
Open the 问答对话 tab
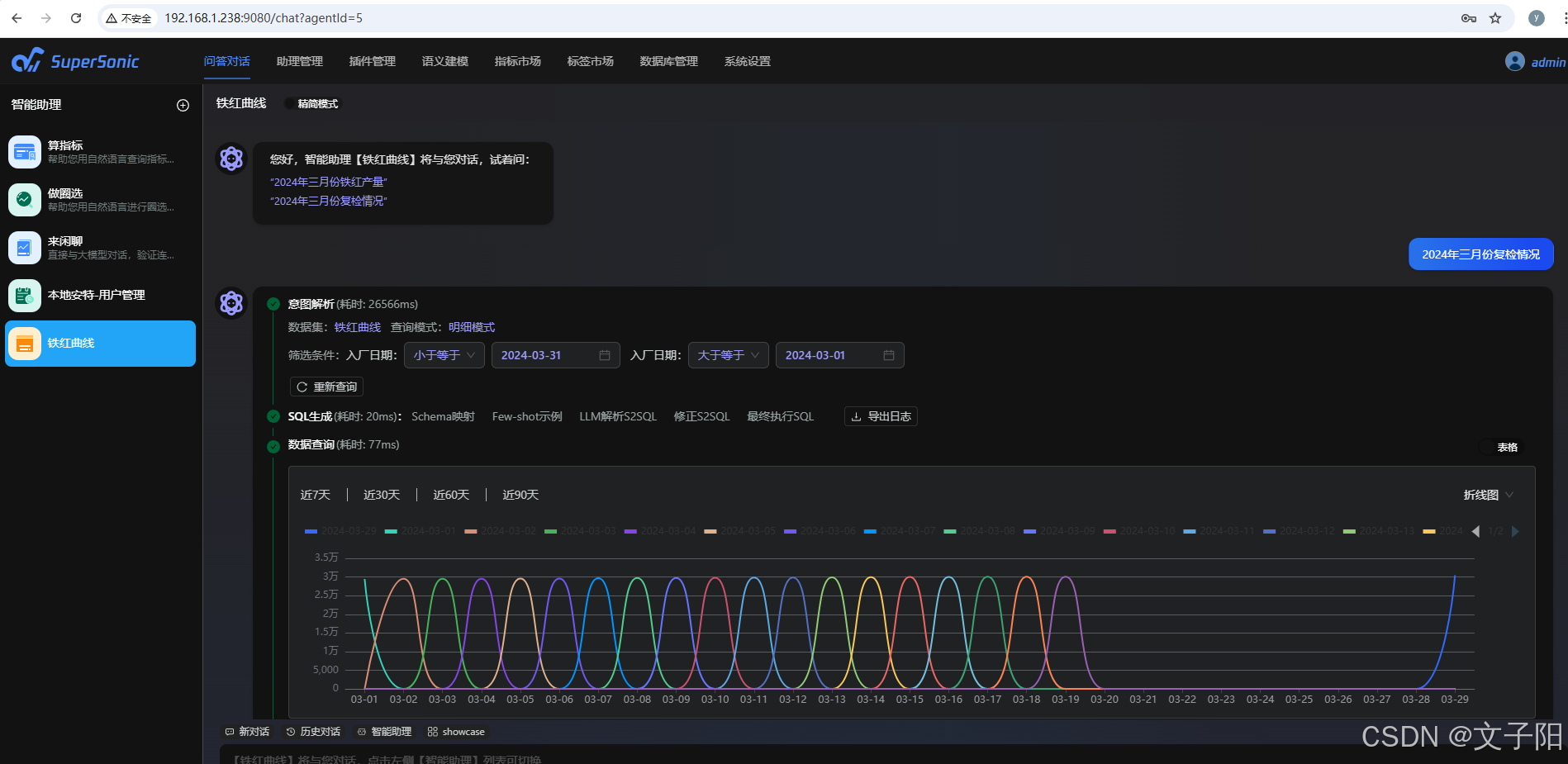[227, 61]
